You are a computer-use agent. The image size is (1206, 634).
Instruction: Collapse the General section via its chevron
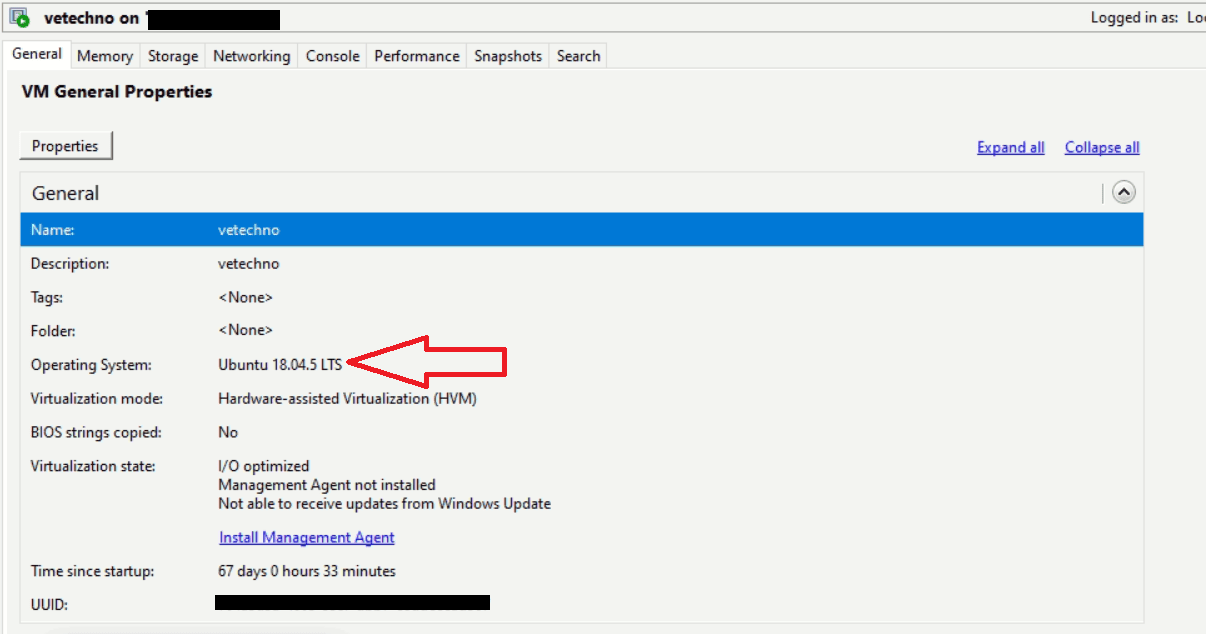click(1124, 192)
